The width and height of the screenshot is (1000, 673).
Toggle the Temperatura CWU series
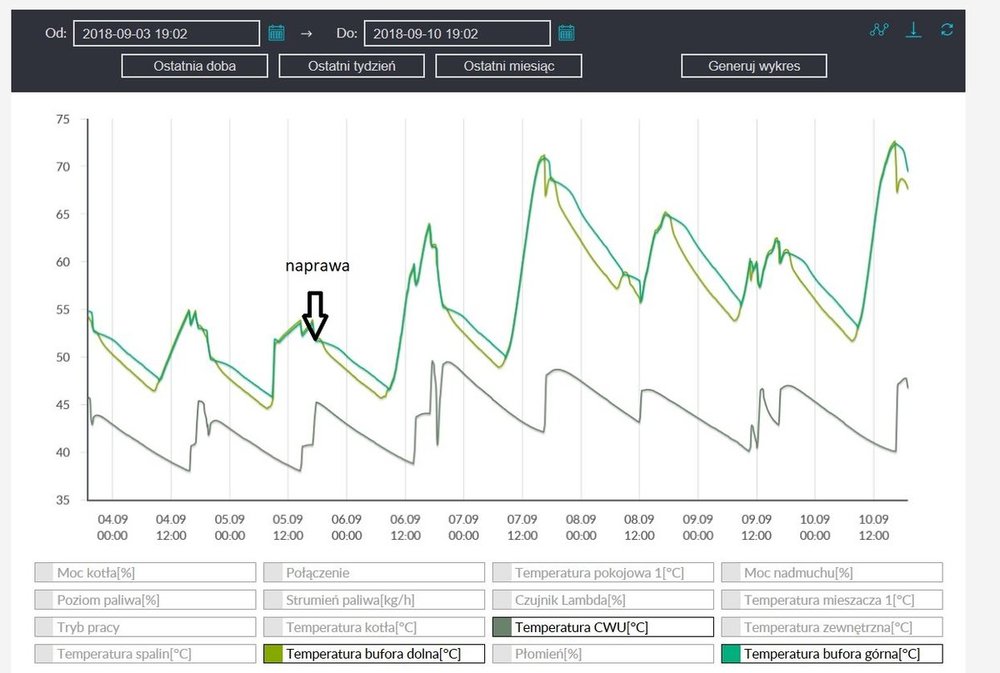(602, 627)
